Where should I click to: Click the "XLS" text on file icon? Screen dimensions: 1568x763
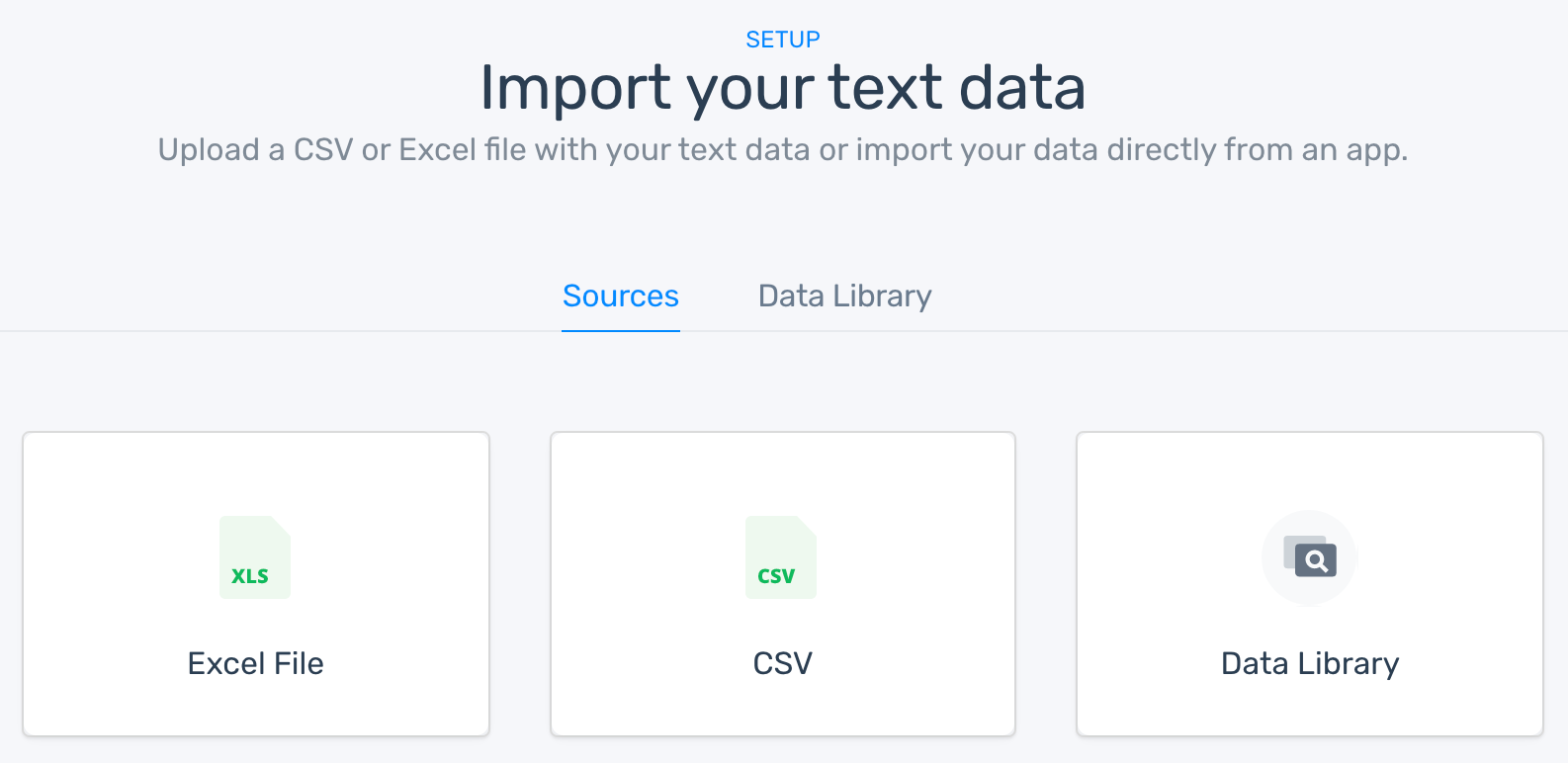[x=250, y=576]
